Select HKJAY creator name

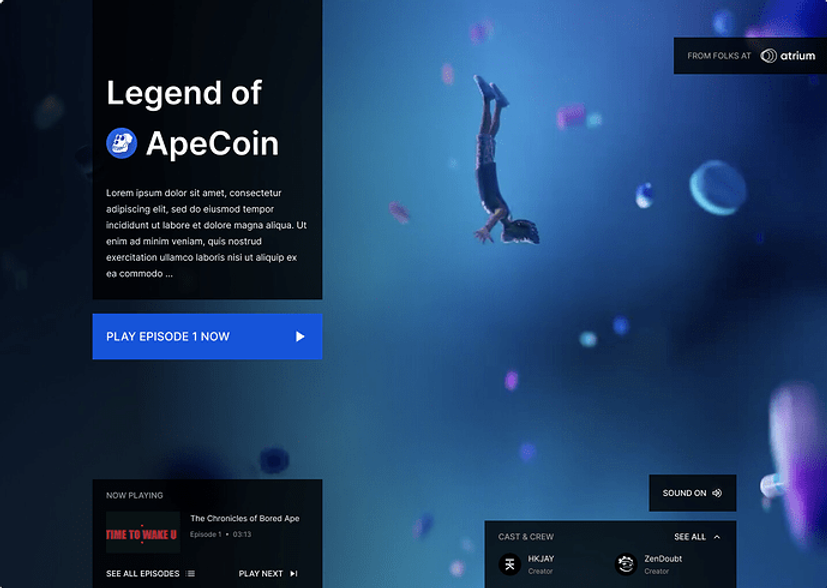(541, 558)
